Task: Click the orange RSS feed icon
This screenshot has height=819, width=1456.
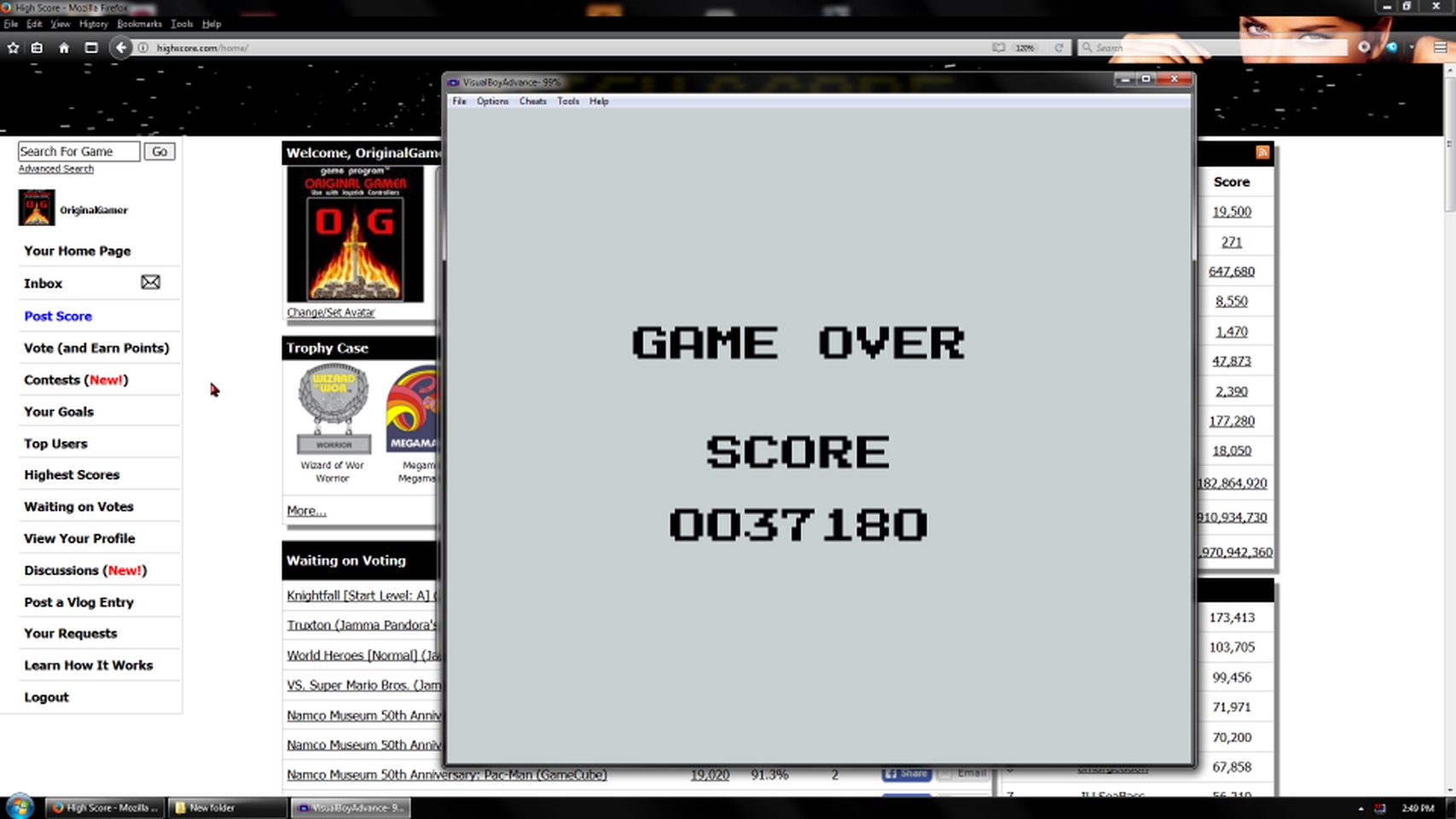Action: point(1262,152)
